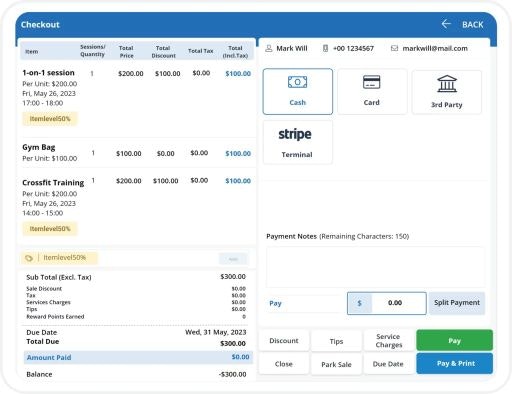Open Split Payment option
The width and height of the screenshot is (512, 394).
click(457, 303)
